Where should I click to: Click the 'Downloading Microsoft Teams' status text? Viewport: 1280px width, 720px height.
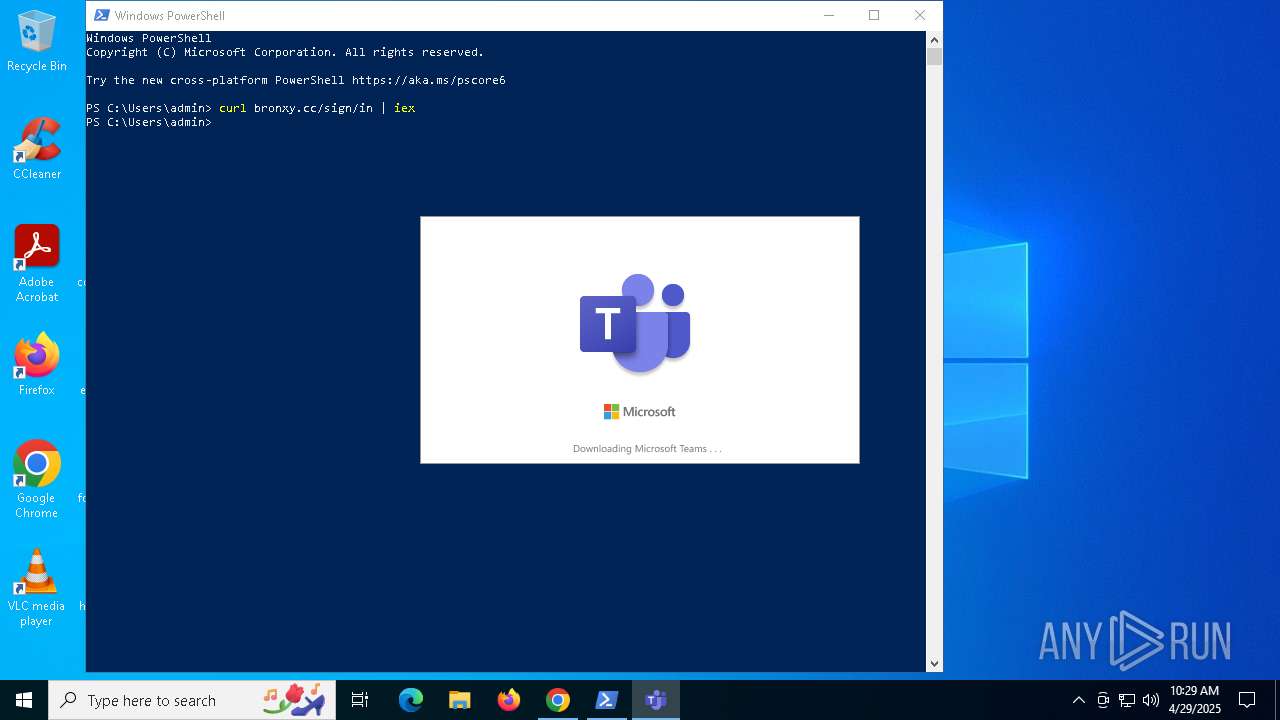pos(647,449)
